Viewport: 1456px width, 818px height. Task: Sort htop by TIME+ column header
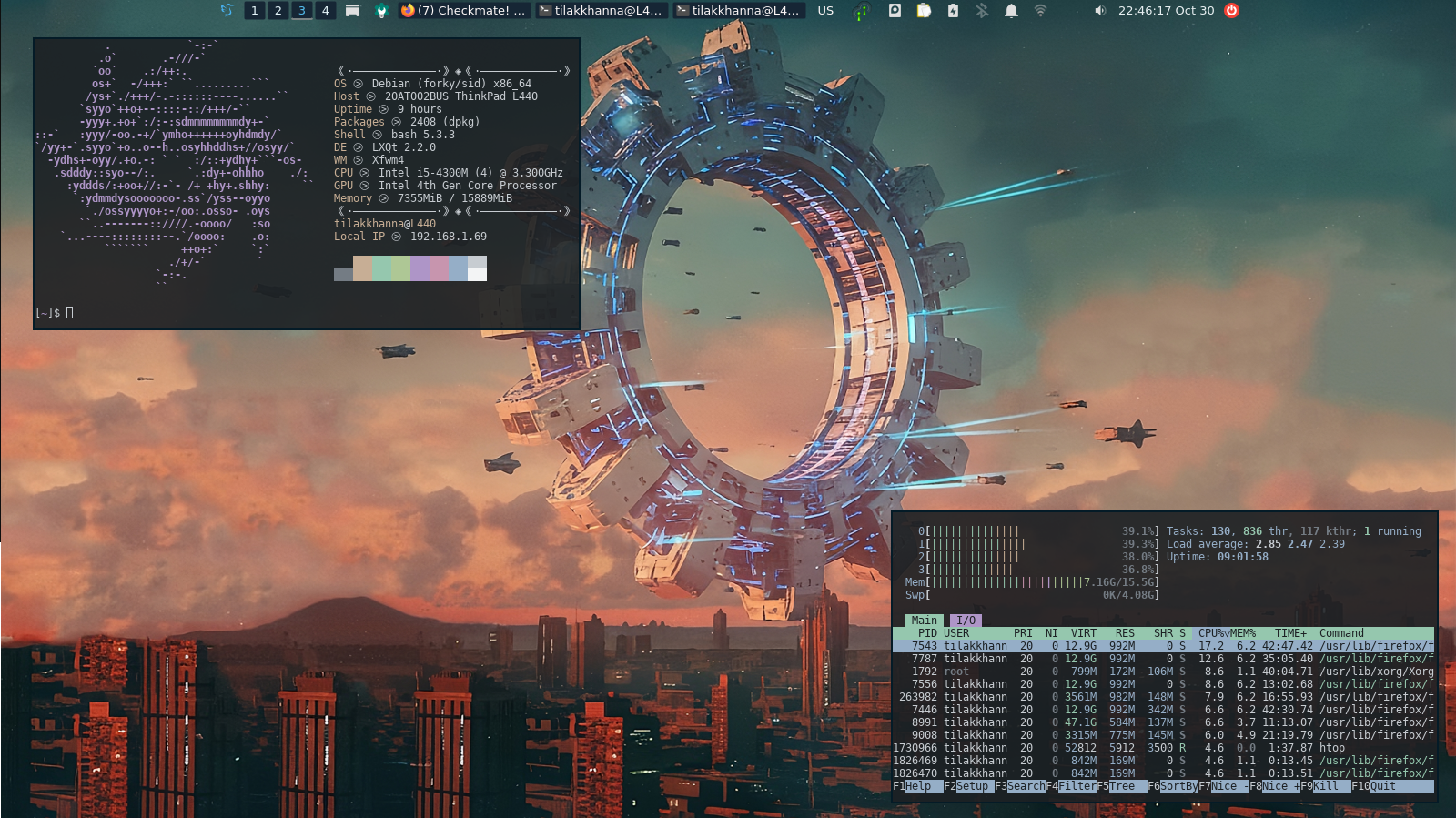(1290, 633)
